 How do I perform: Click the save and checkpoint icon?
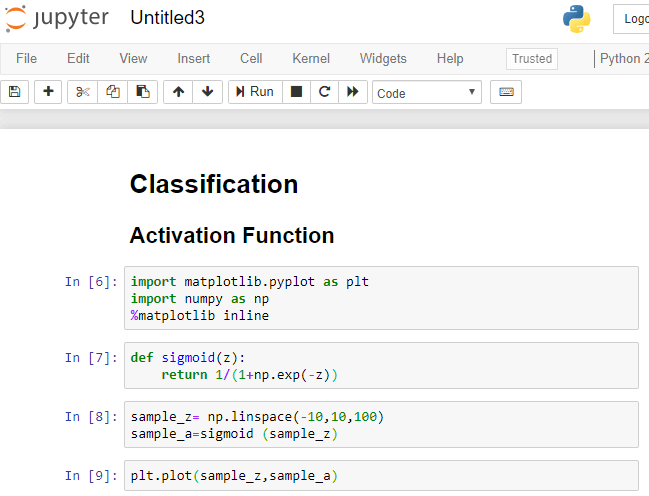coord(14,92)
